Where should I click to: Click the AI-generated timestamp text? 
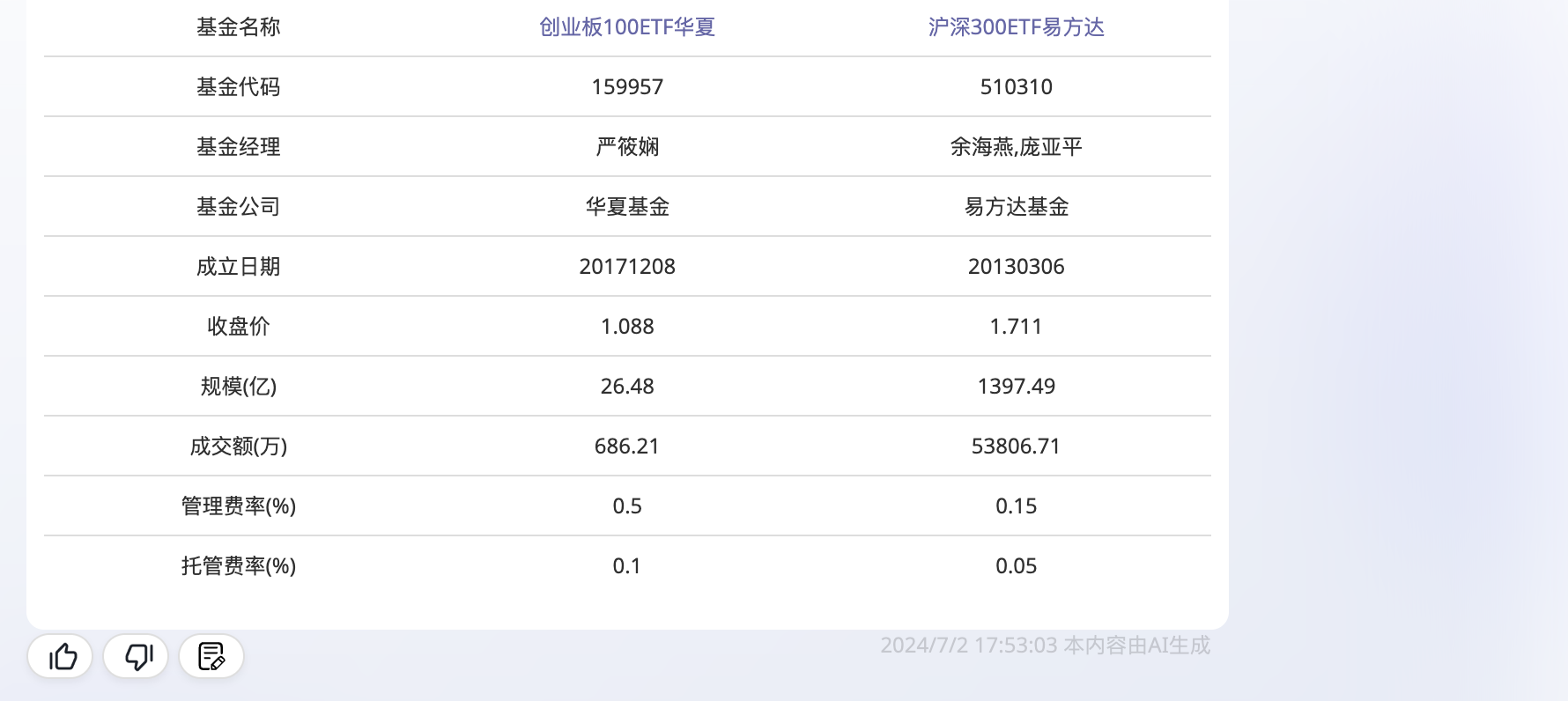[1045, 646]
